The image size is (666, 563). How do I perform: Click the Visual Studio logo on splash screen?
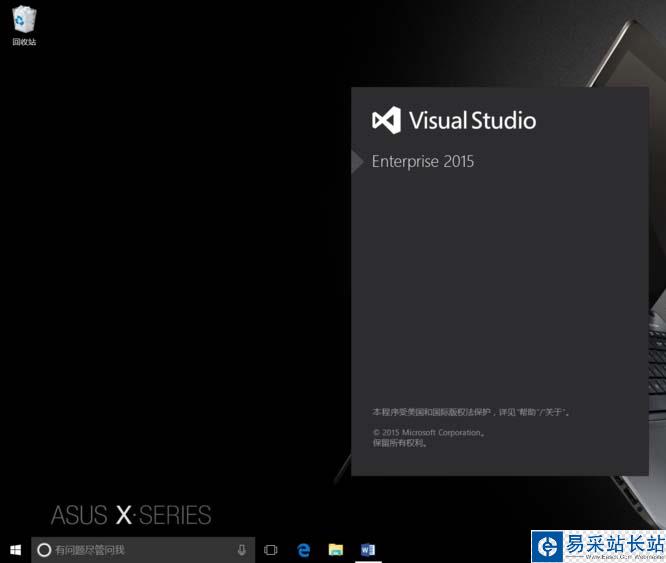[387, 120]
